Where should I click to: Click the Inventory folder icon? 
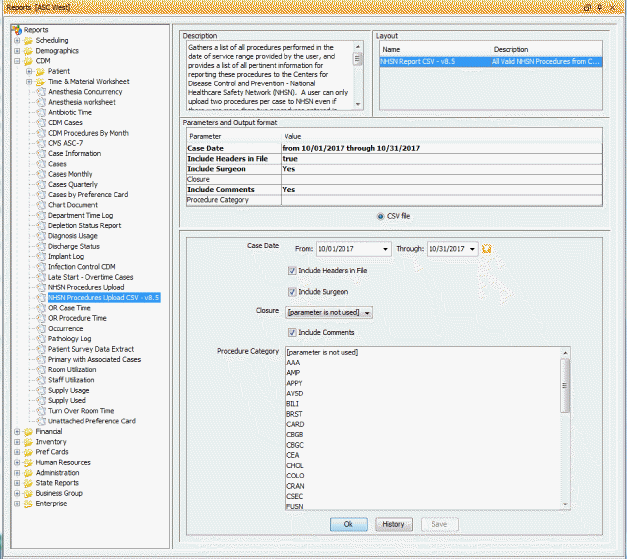[28, 442]
